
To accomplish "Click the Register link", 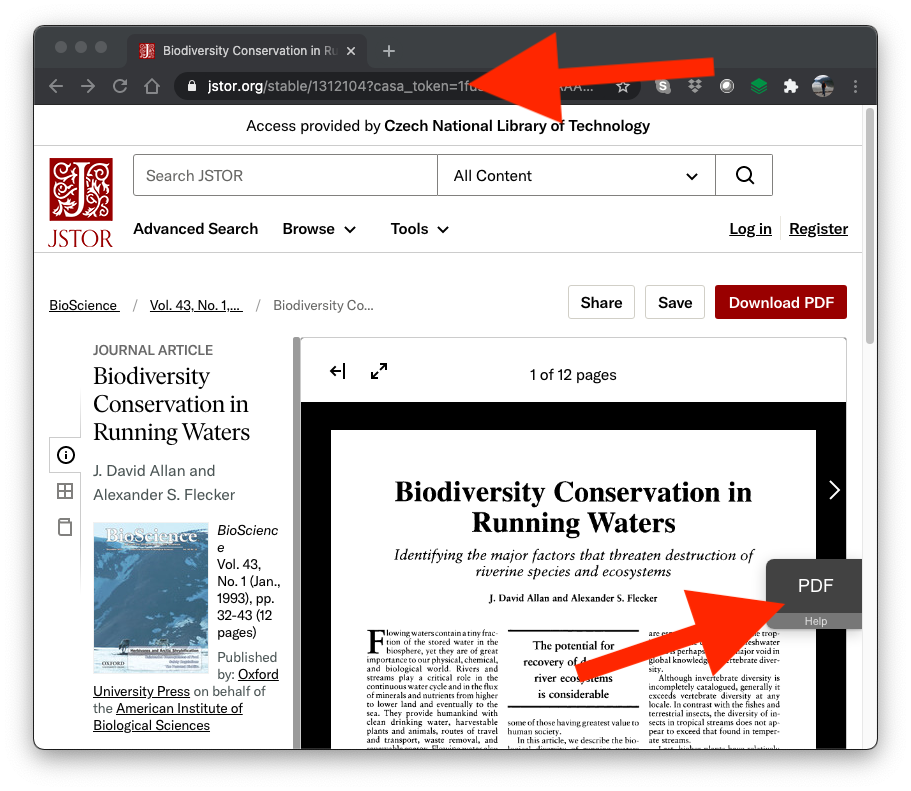I will [818, 229].
